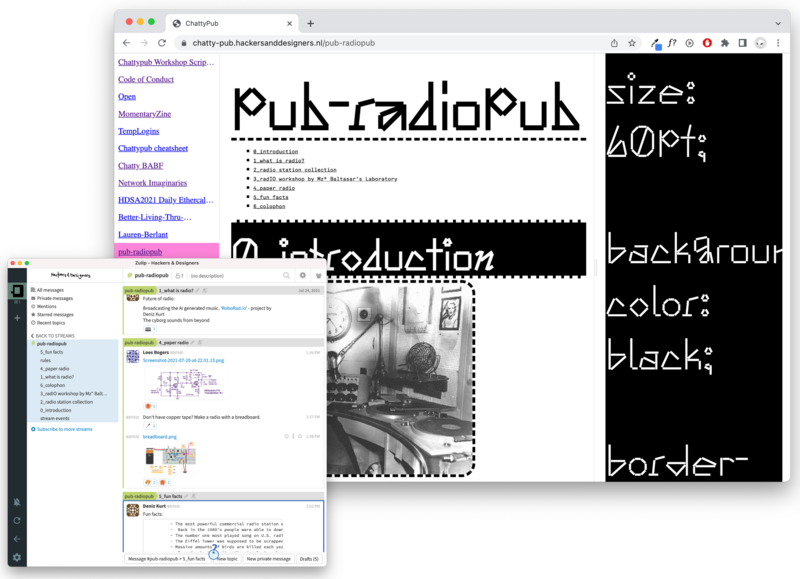Click the New private message button
Viewport: 800px width, 579px height.
268,559
